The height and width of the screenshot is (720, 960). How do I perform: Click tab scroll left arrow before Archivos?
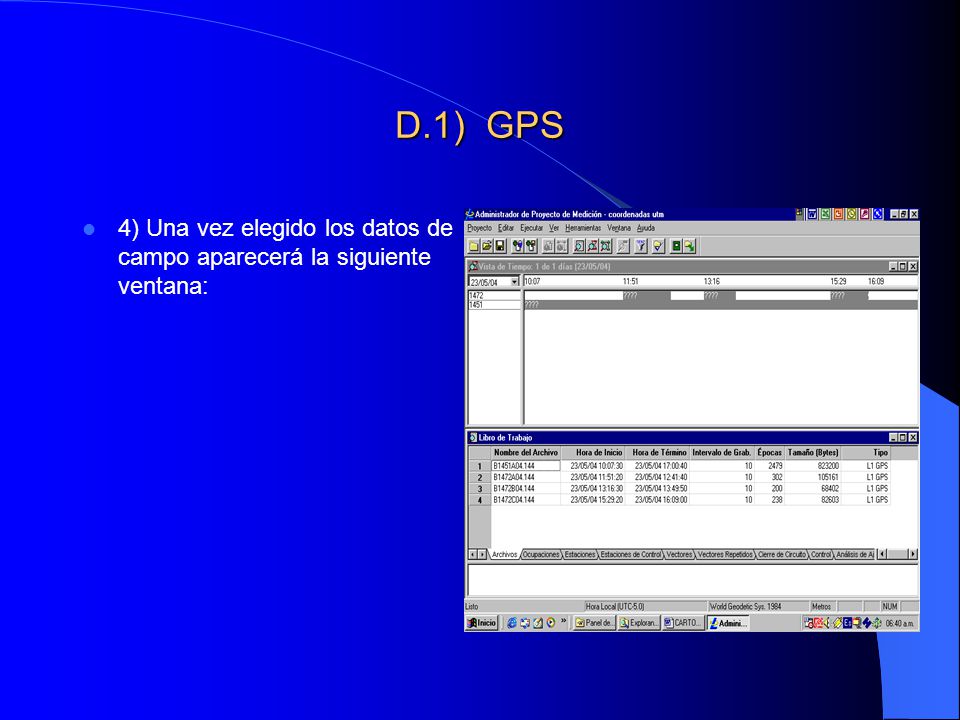pos(473,555)
